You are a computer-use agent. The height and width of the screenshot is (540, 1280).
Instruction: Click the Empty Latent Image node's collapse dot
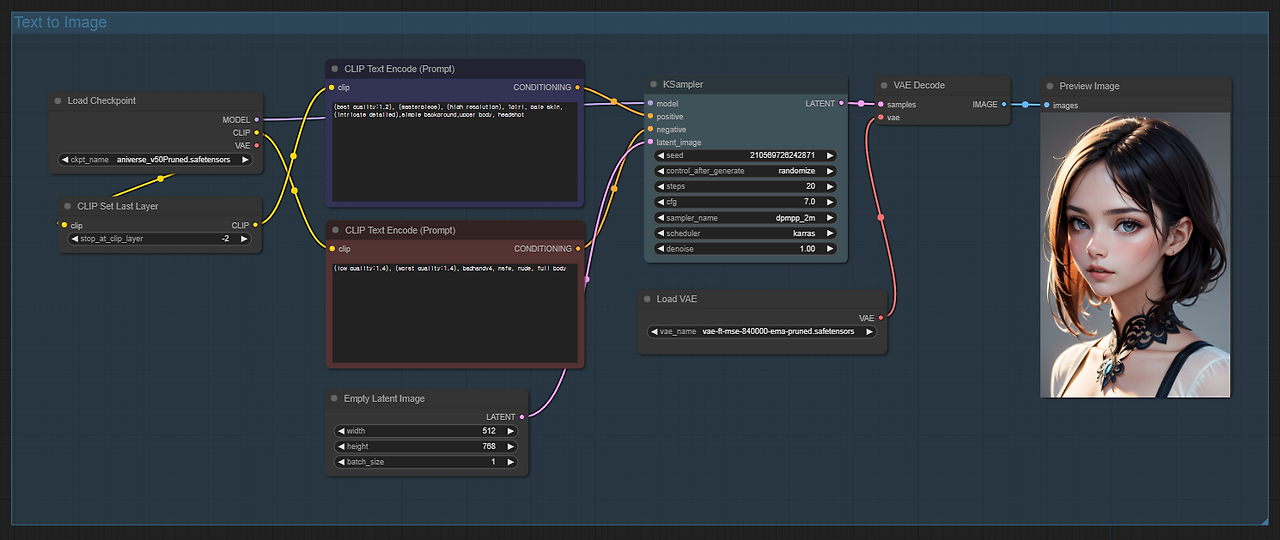[x=335, y=398]
